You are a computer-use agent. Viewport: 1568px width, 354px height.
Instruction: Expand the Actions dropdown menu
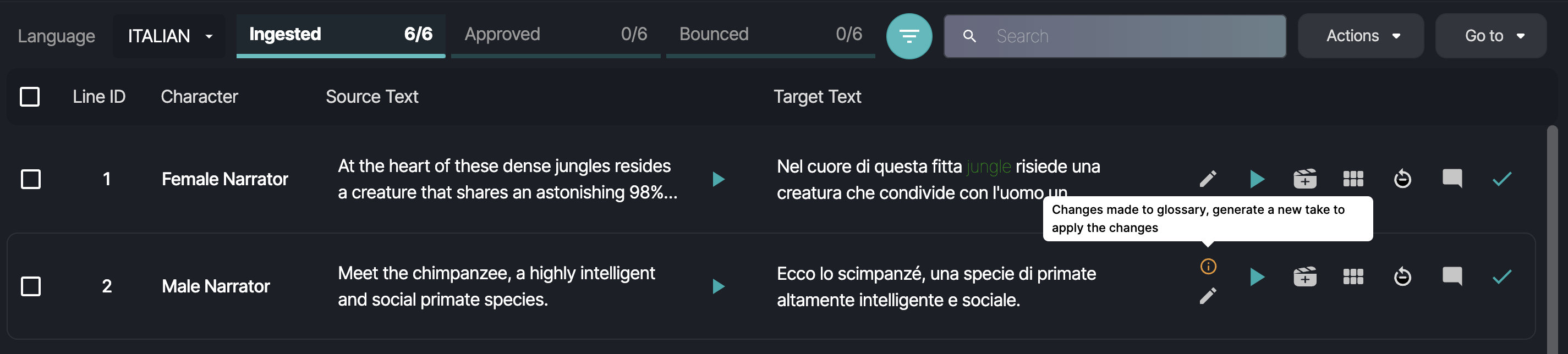[1360, 36]
